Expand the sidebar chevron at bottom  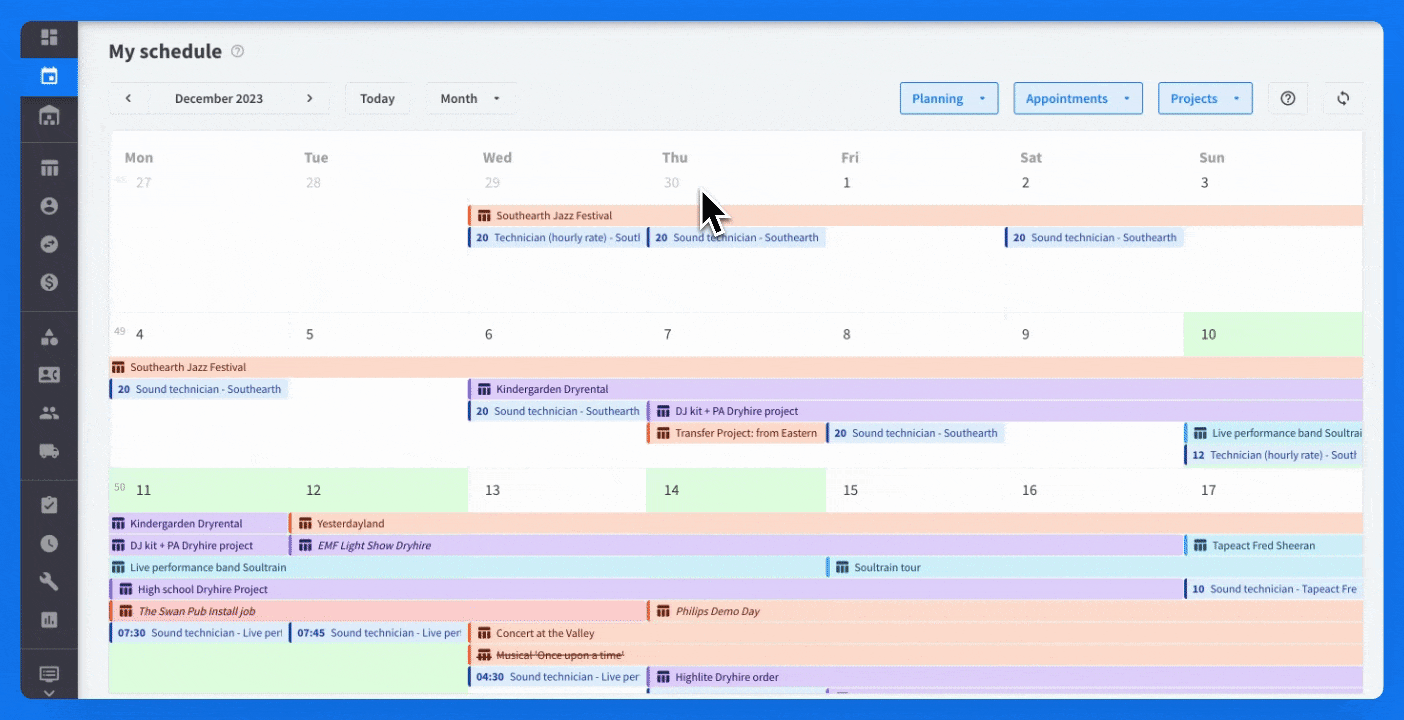click(49, 693)
